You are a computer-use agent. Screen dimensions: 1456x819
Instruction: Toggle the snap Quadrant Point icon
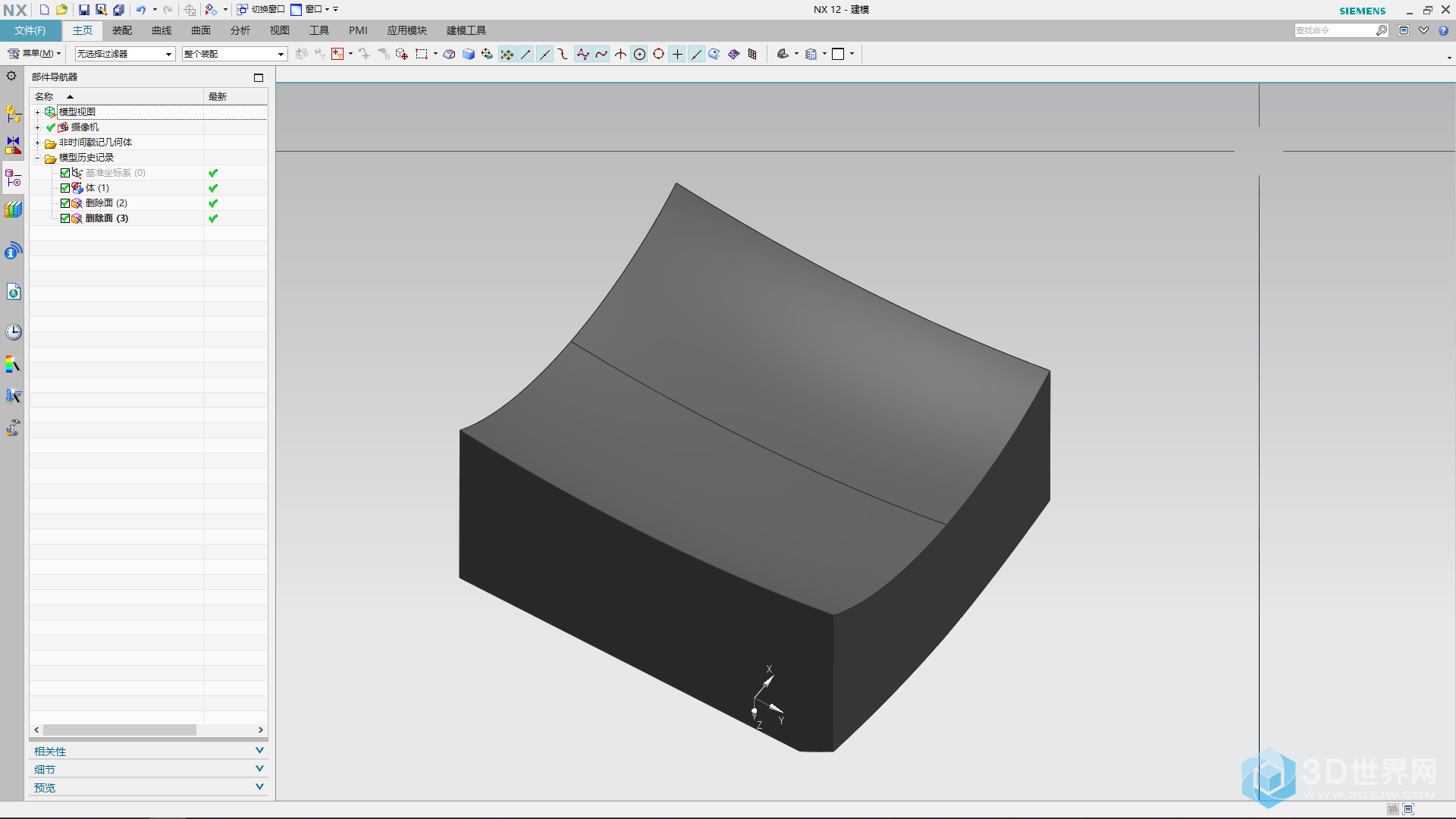pyautogui.click(x=659, y=54)
